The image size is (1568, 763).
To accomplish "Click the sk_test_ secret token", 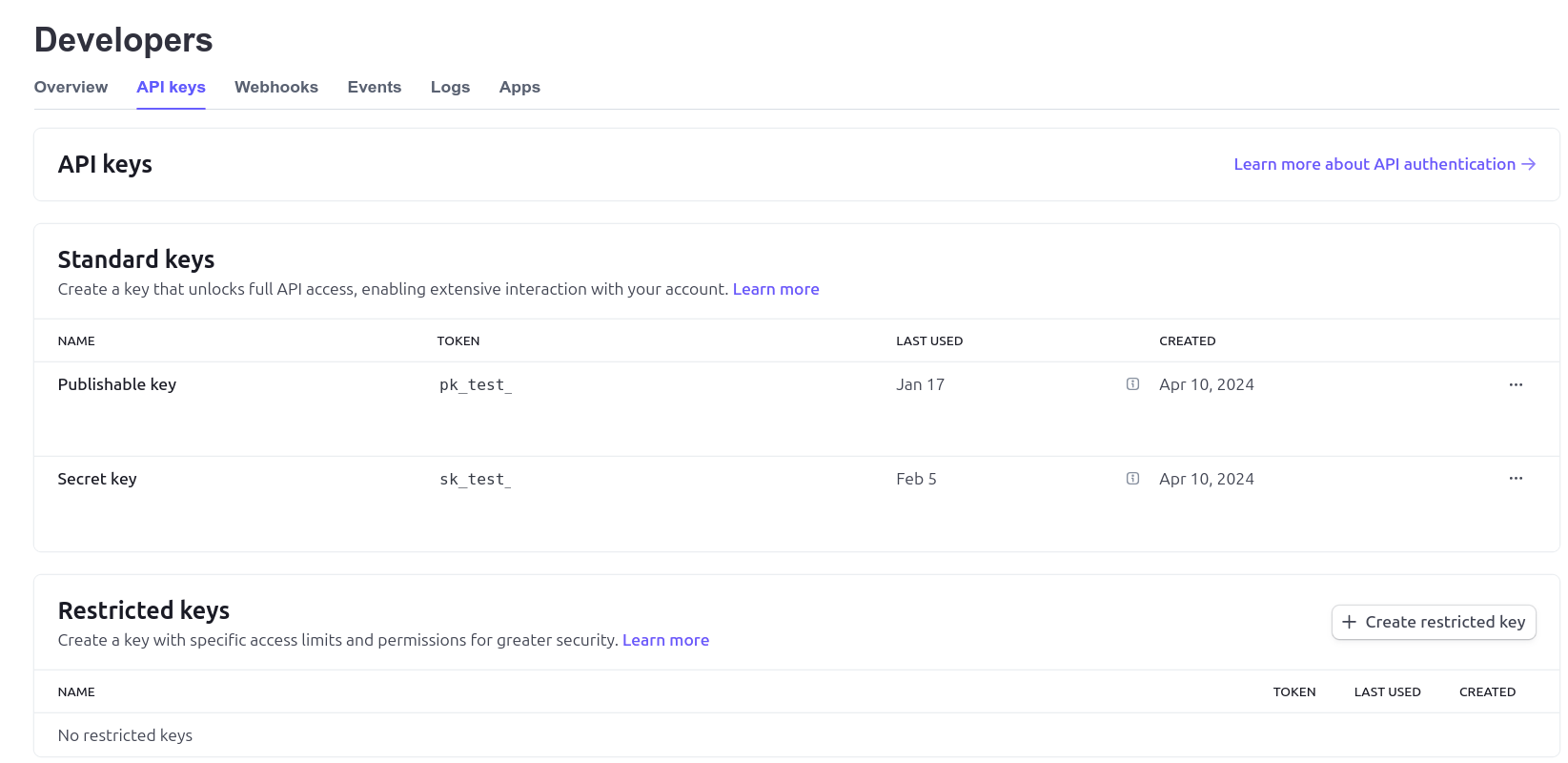I will [x=475, y=479].
